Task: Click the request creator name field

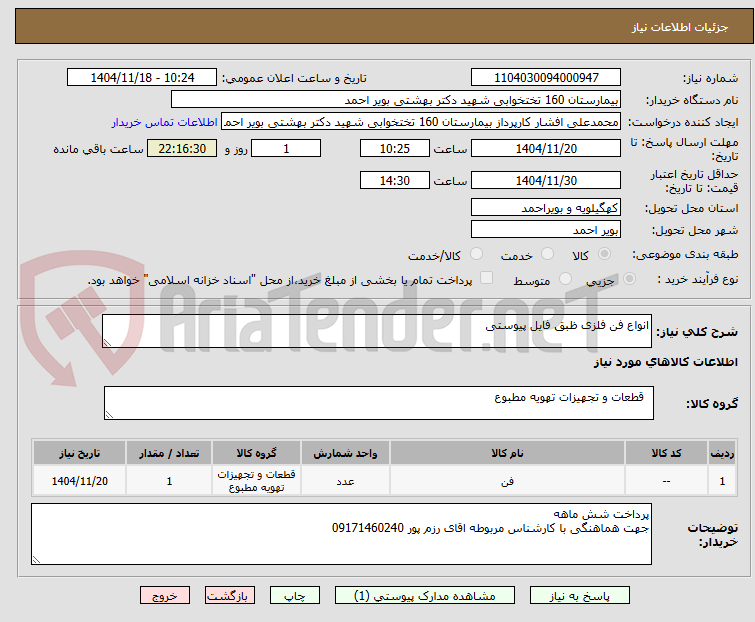Action: (x=421, y=122)
